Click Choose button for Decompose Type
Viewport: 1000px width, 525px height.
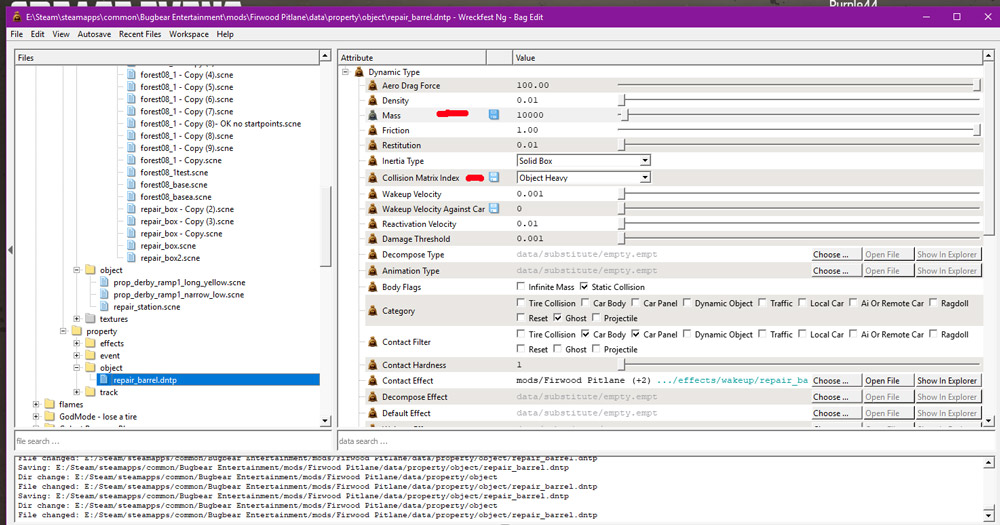tap(835, 255)
